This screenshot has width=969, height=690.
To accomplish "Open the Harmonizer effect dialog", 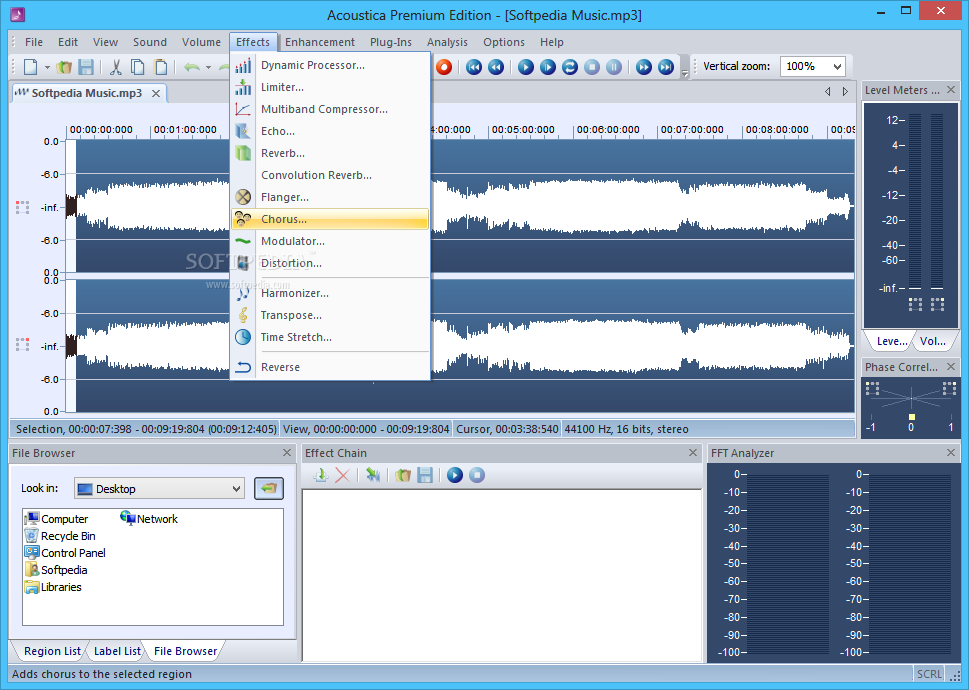I will coord(330,293).
